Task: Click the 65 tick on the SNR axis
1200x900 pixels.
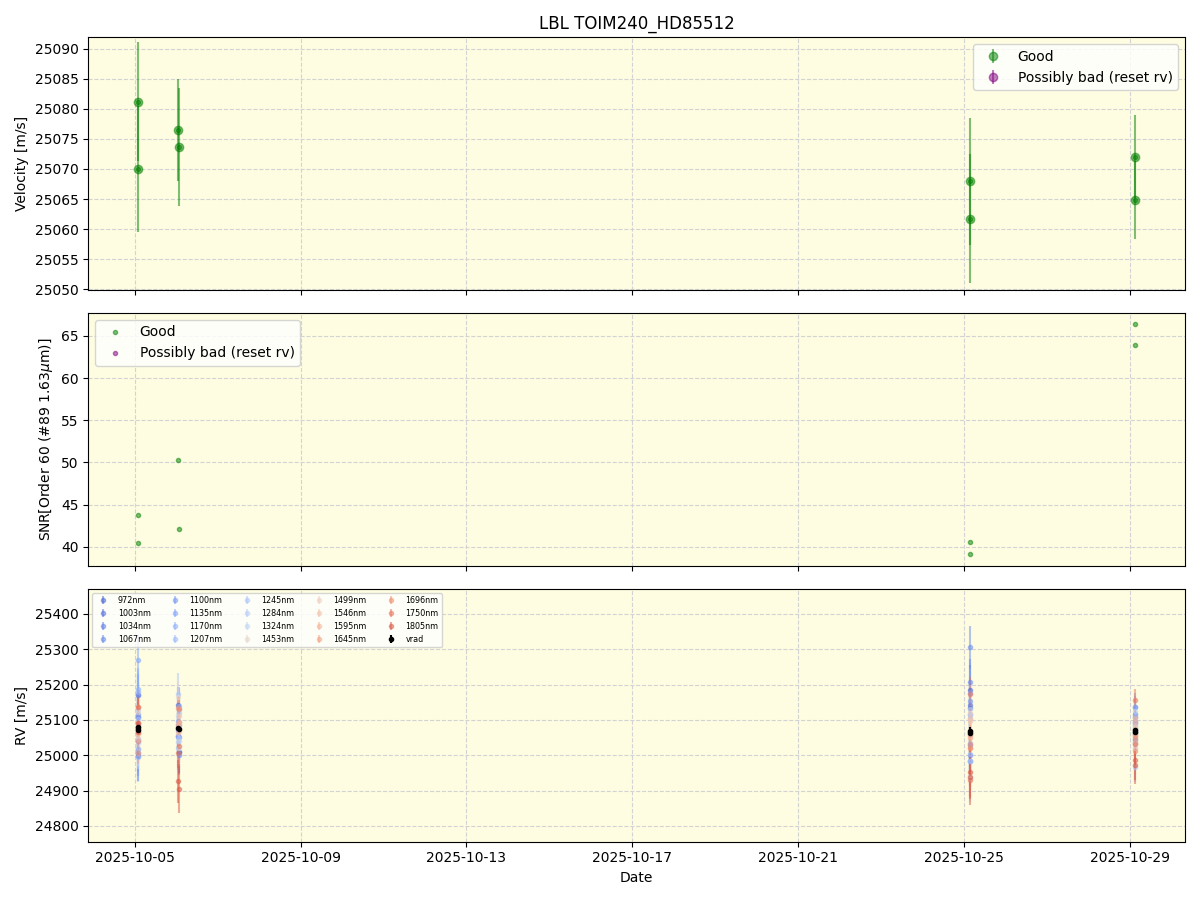Action: click(x=72, y=336)
